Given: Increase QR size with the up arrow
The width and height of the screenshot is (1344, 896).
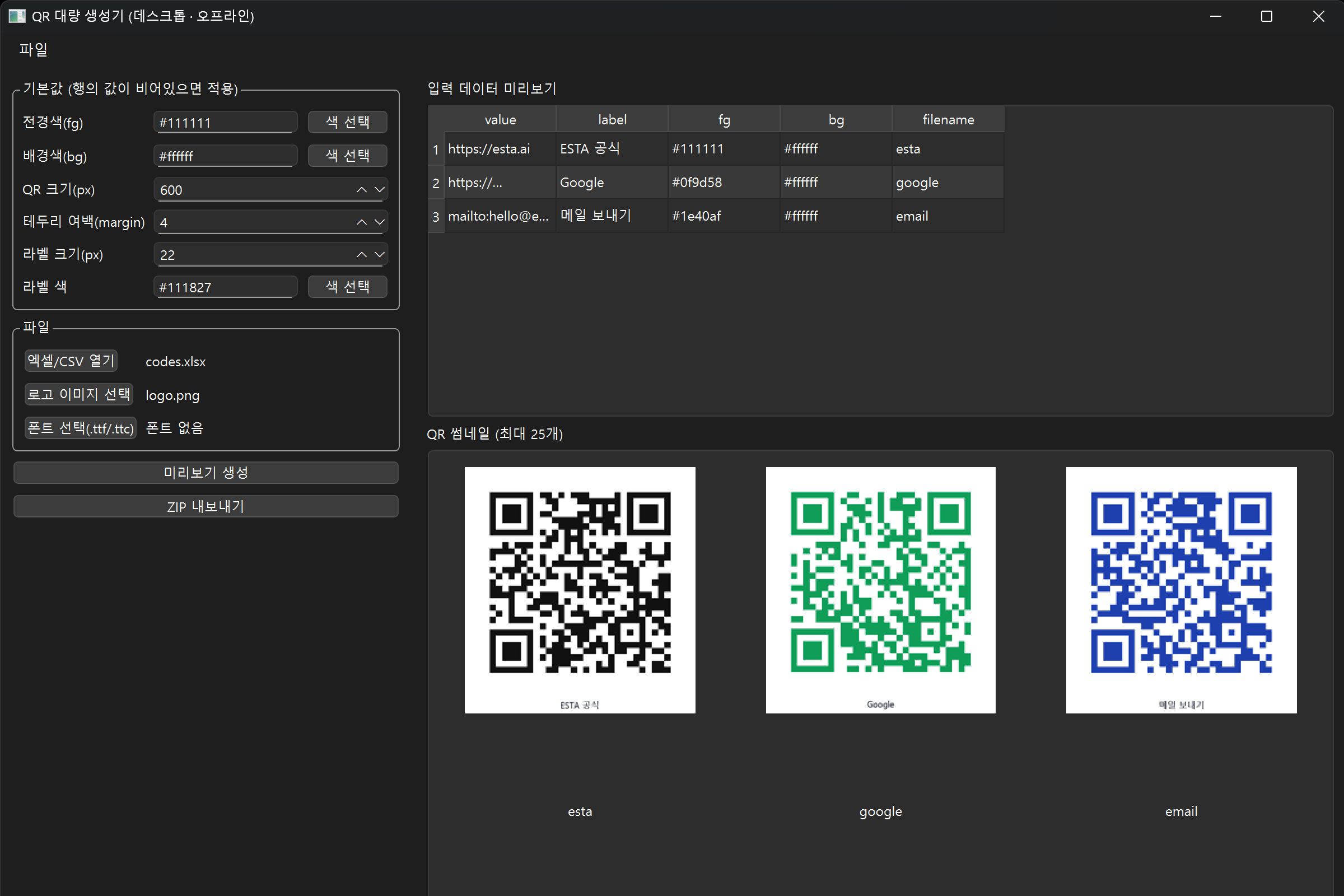Looking at the screenshot, I should pyautogui.click(x=361, y=190).
